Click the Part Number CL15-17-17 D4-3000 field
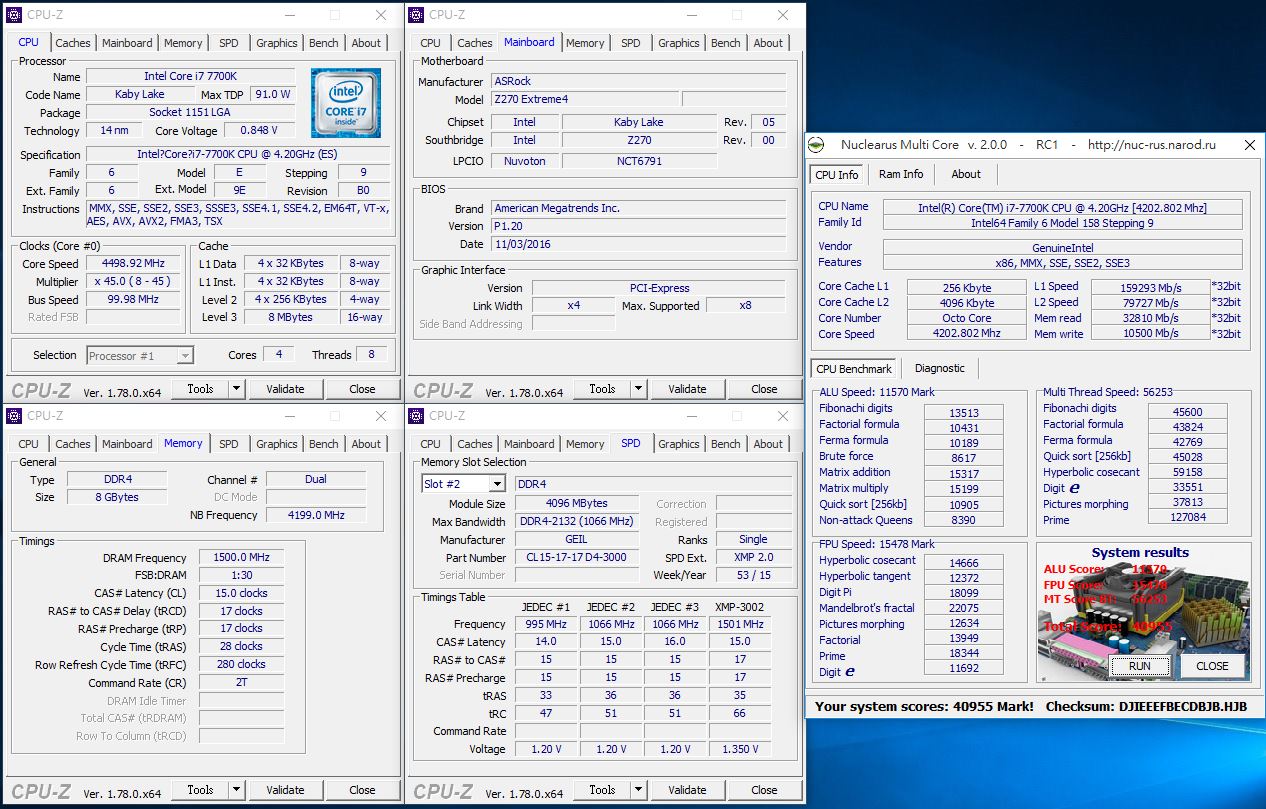 tap(576, 558)
